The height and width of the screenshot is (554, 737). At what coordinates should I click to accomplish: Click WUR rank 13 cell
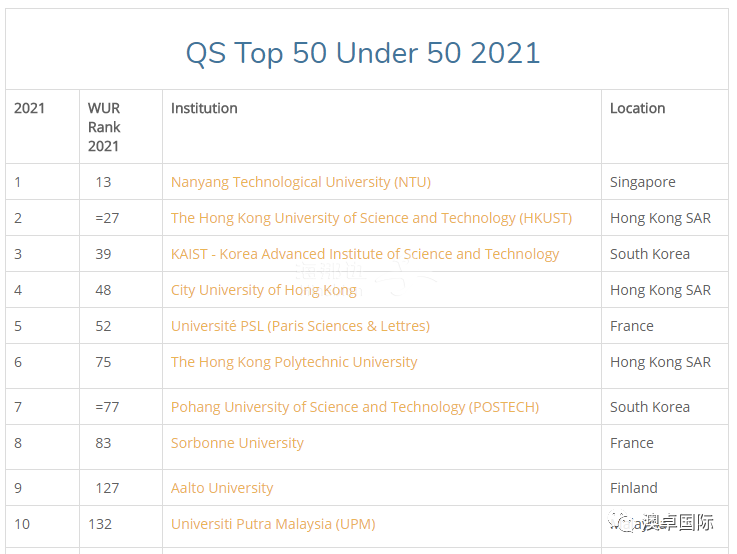click(103, 182)
